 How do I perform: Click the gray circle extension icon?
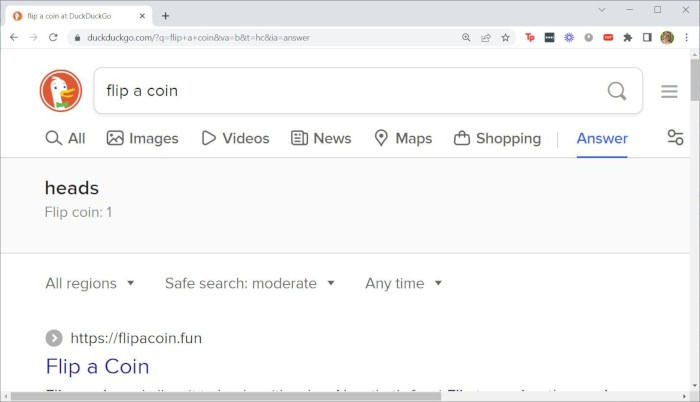coord(588,38)
